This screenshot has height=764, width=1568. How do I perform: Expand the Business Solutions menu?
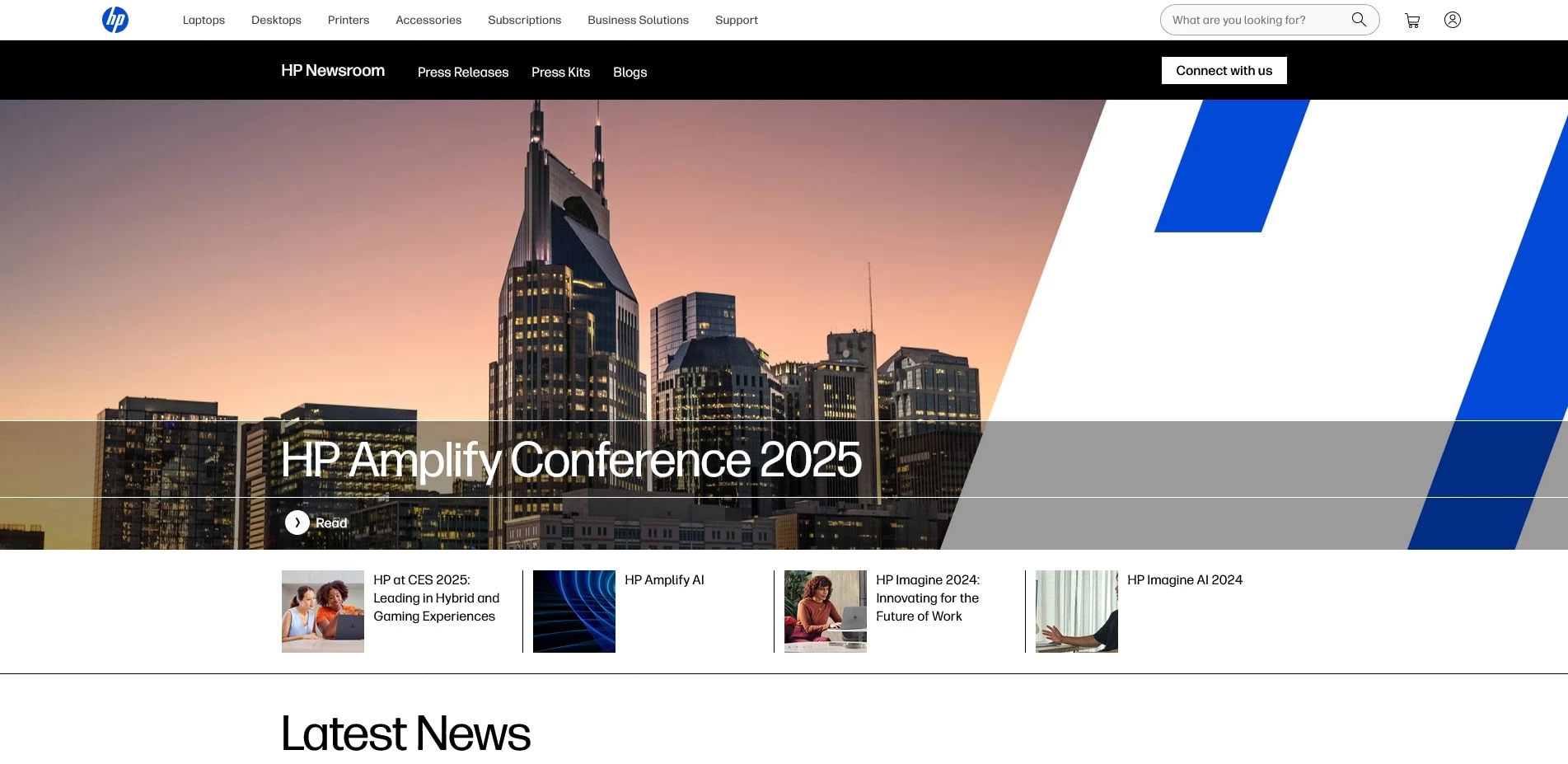(638, 20)
